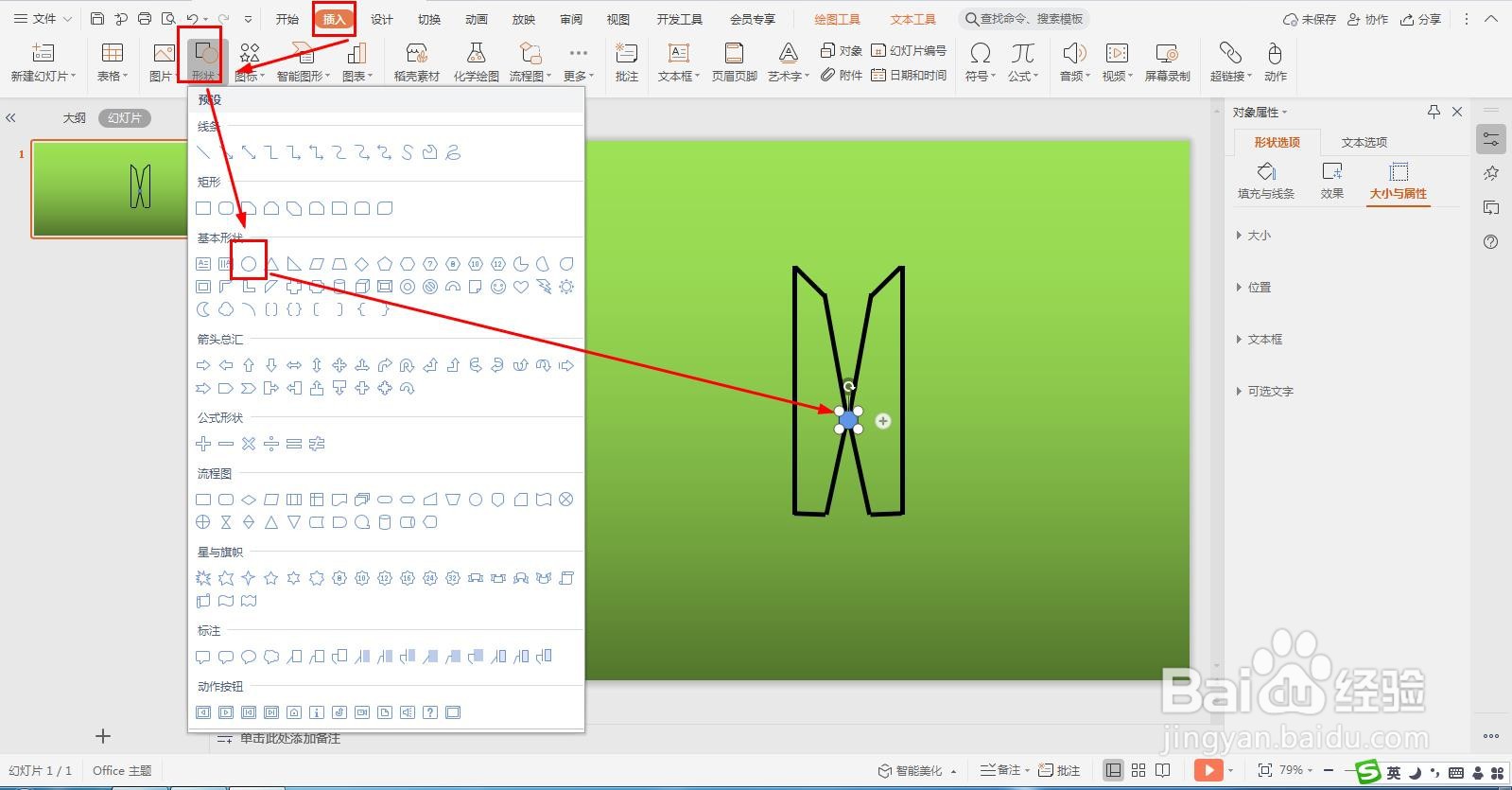This screenshot has height=790, width=1512.
Task: Click the zoom out minus button
Action: 1329,770
